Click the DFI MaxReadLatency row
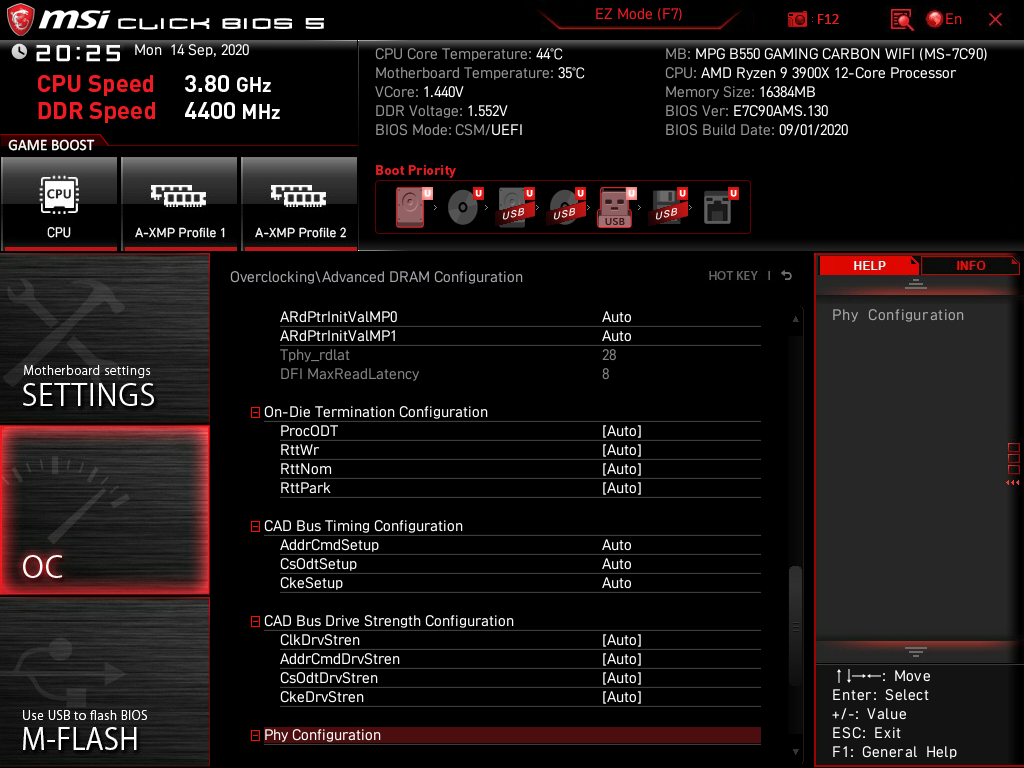This screenshot has height=768, width=1024. click(x=520, y=374)
